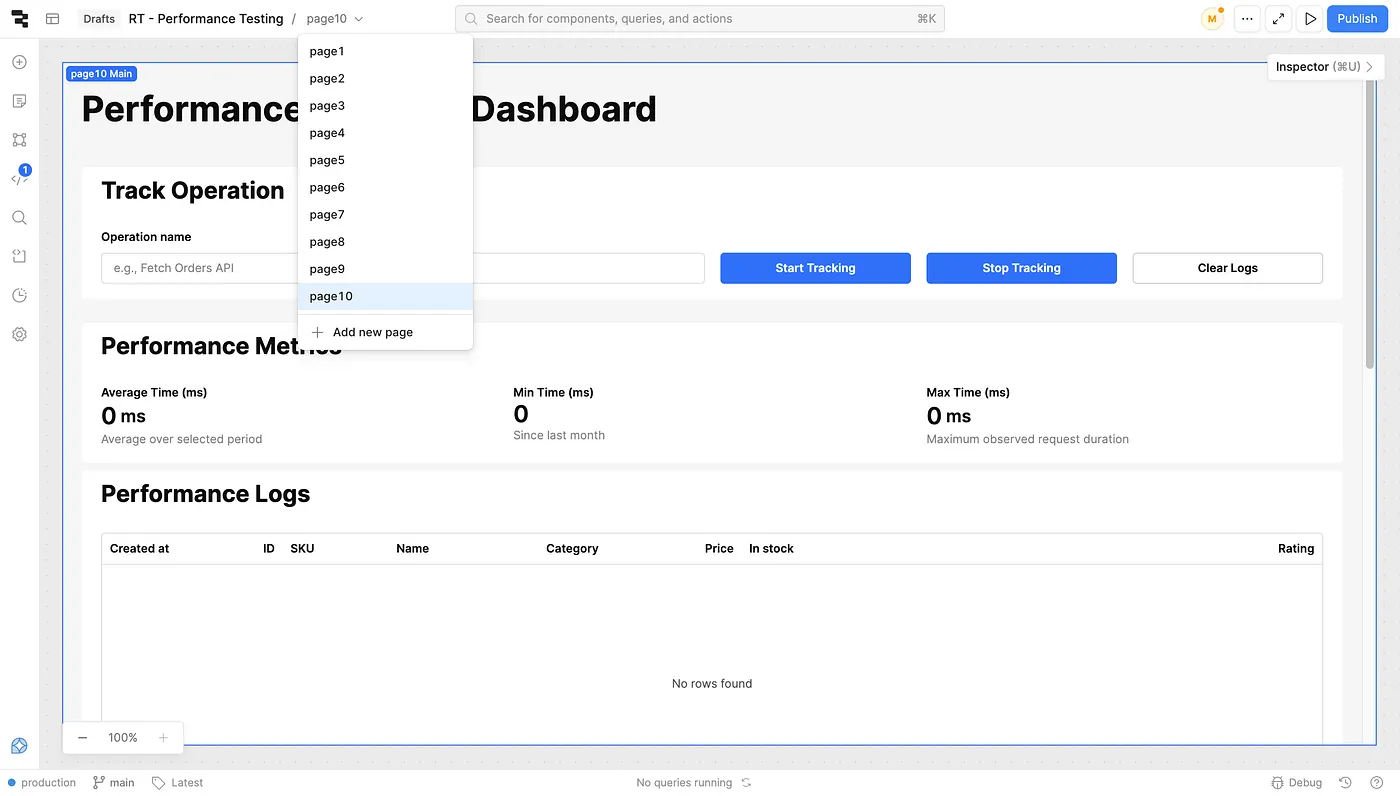Click the Operation name input field
This screenshot has width=1400, height=796.
click(403, 268)
